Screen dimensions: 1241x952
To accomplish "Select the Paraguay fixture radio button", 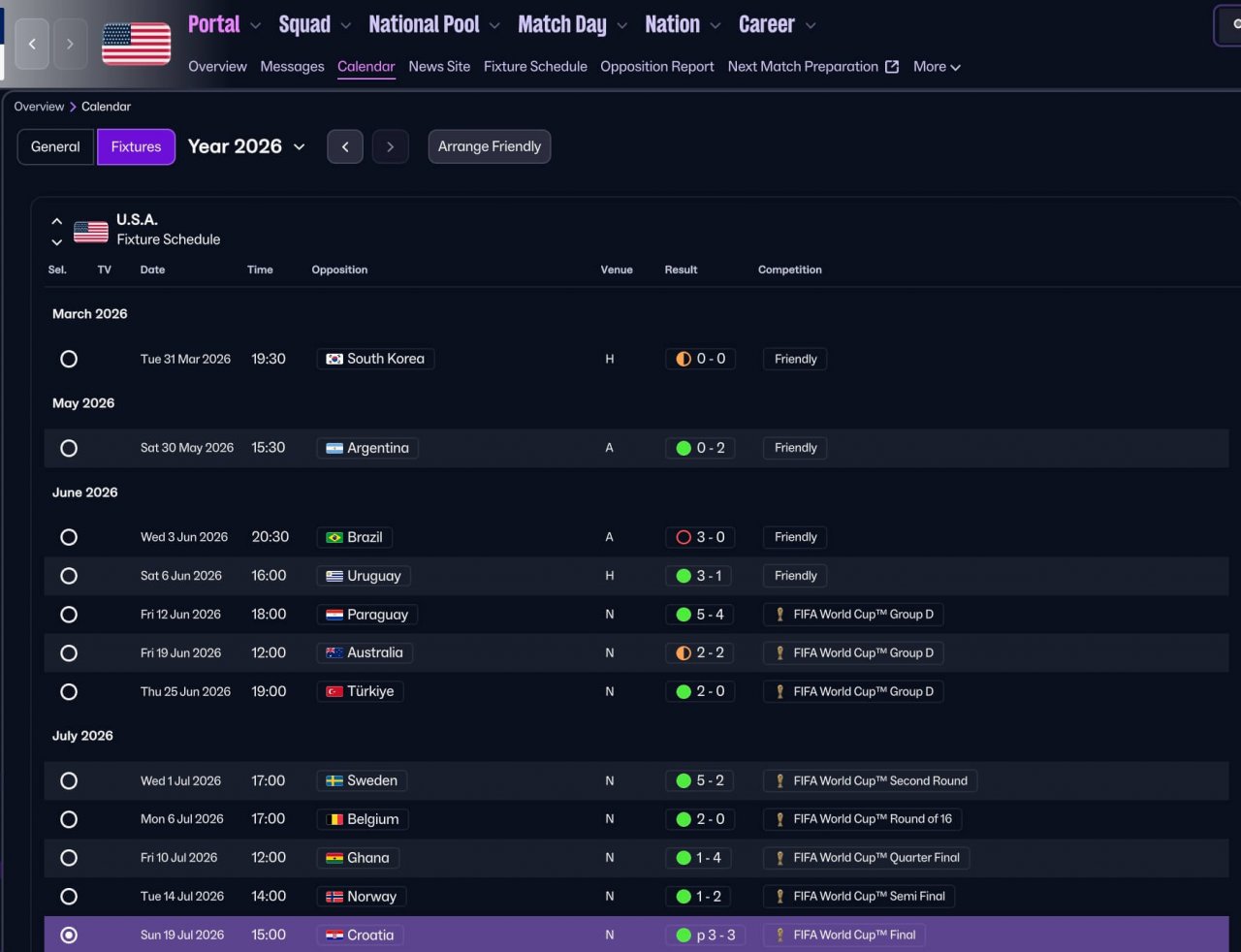I will [69, 615].
